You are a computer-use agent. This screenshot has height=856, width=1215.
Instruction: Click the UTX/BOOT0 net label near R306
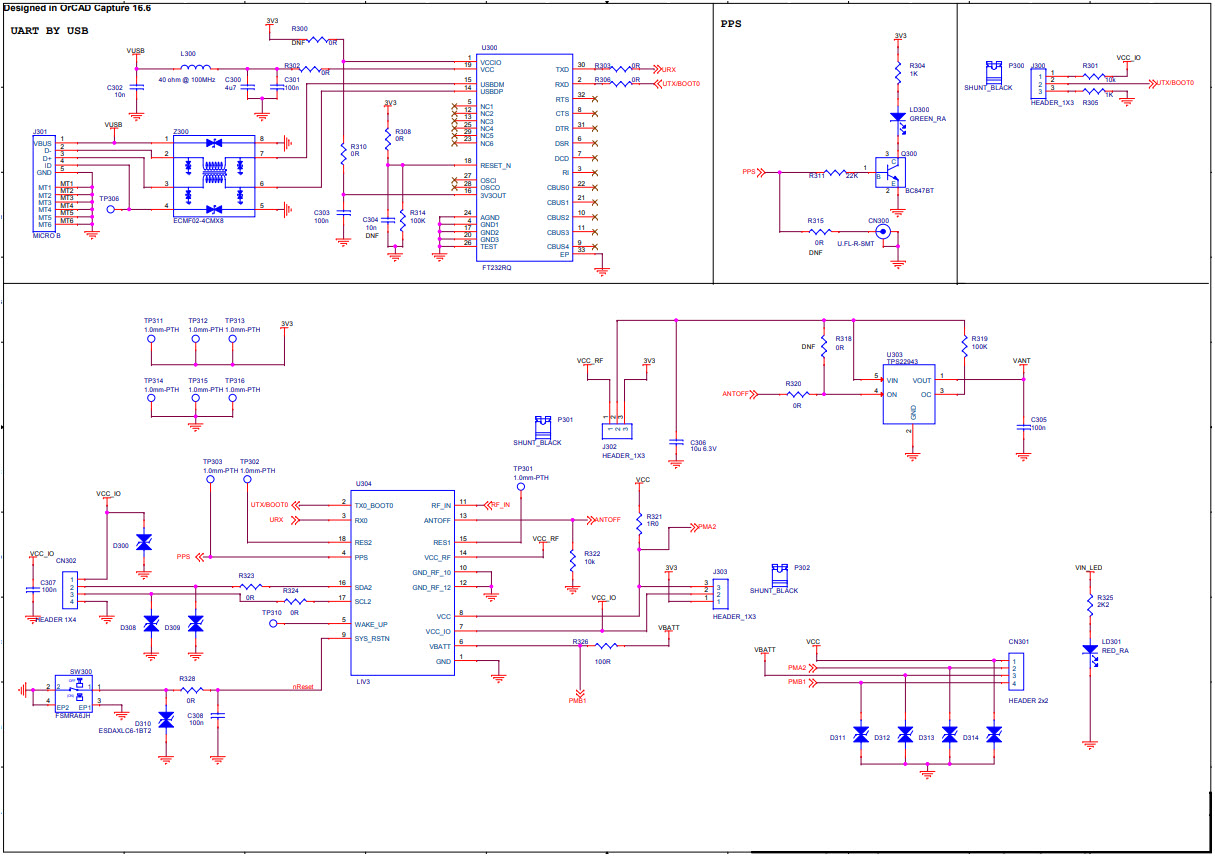pyautogui.click(x=681, y=84)
